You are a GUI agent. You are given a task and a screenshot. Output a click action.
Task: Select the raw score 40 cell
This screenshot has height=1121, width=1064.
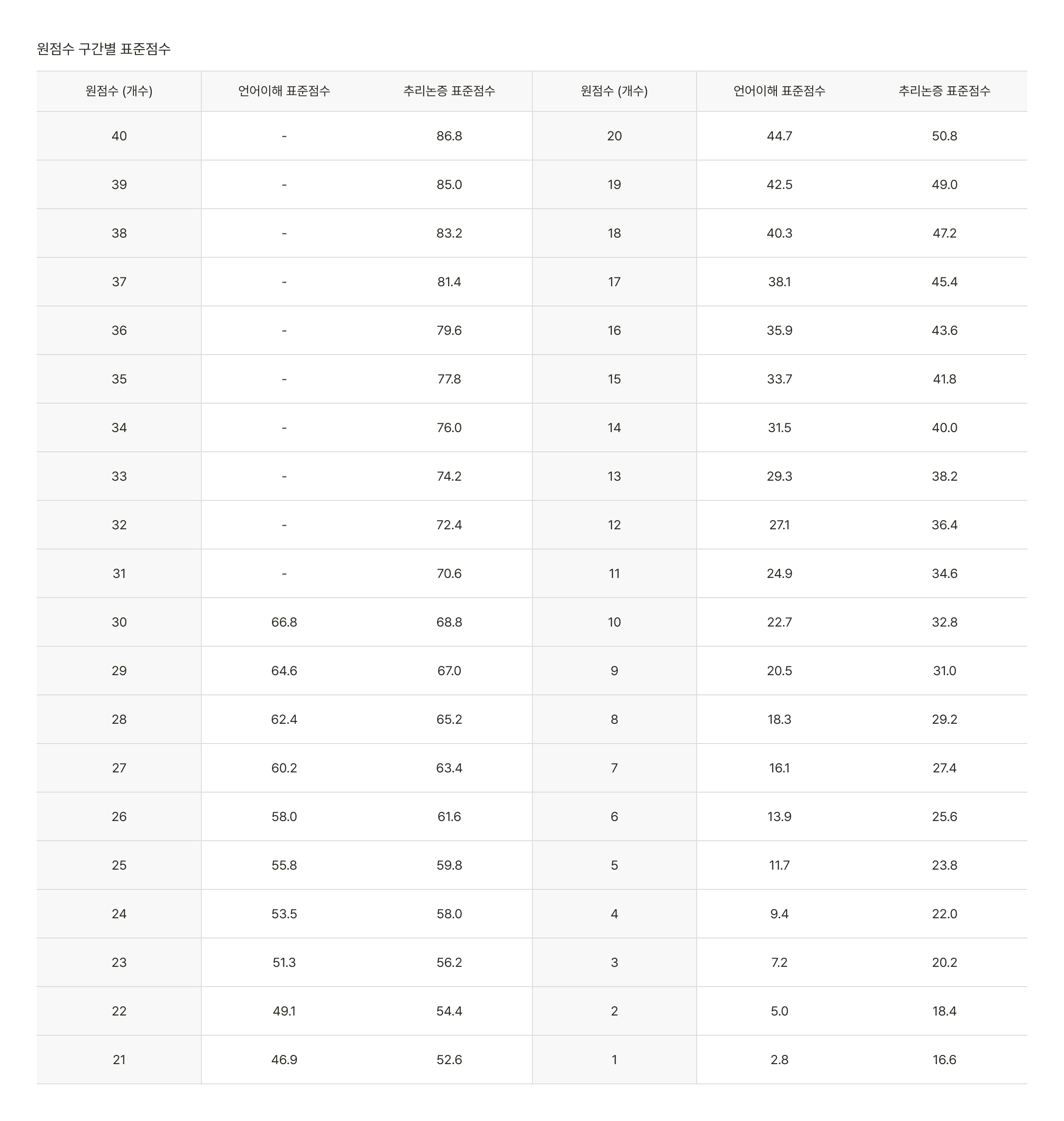pos(119,136)
